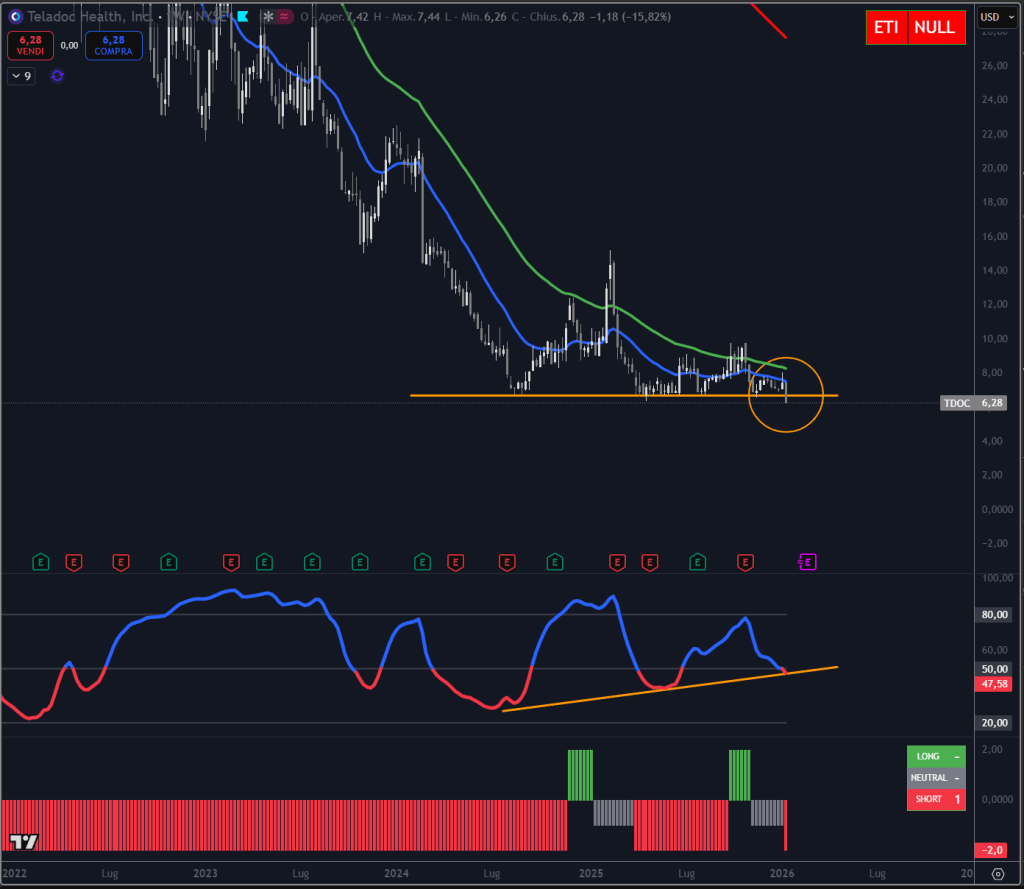Click the pink approximation icon in header
This screenshot has height=889, width=1024.
point(285,17)
